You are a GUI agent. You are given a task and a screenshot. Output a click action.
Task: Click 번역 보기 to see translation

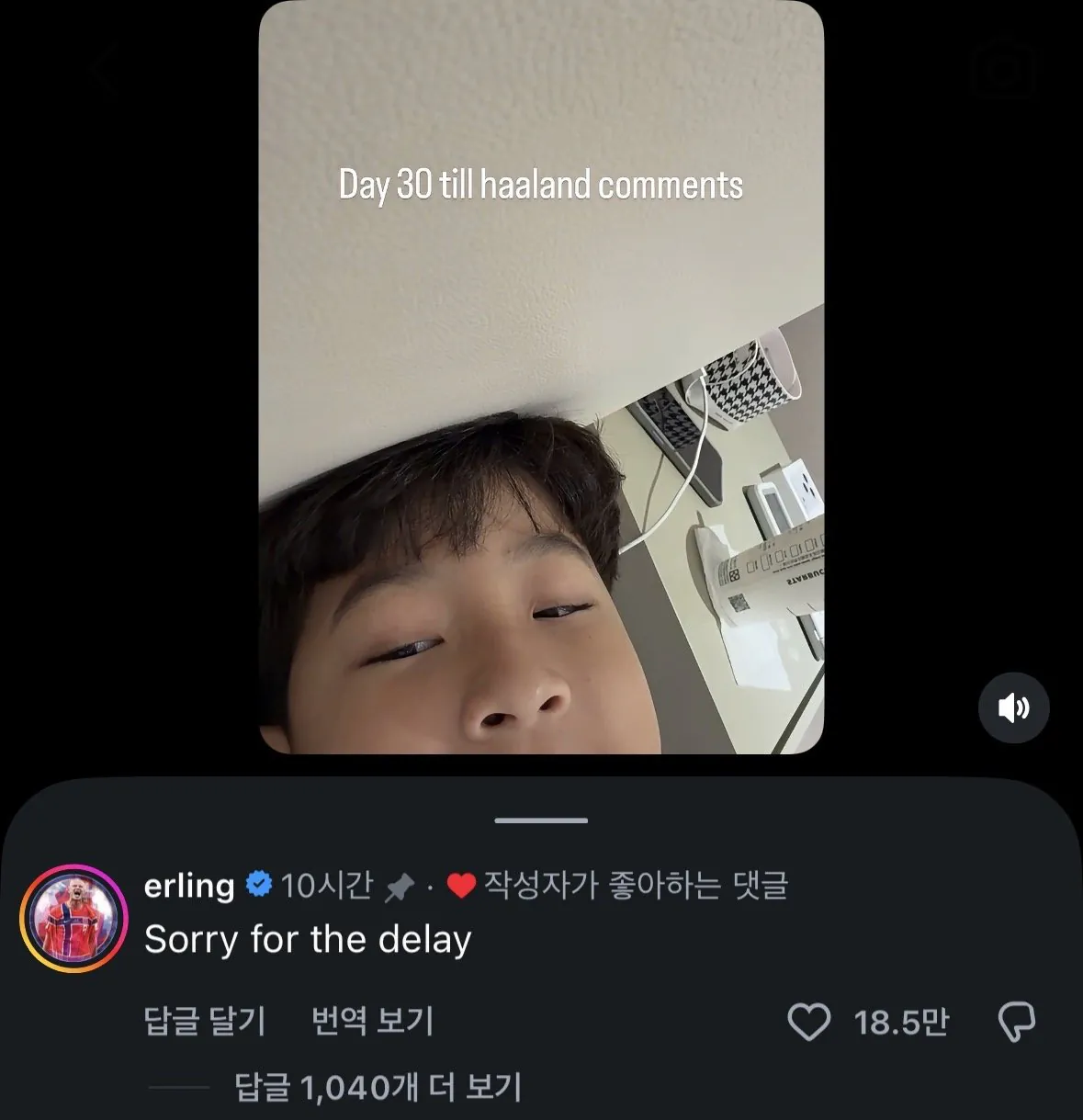point(372,1021)
